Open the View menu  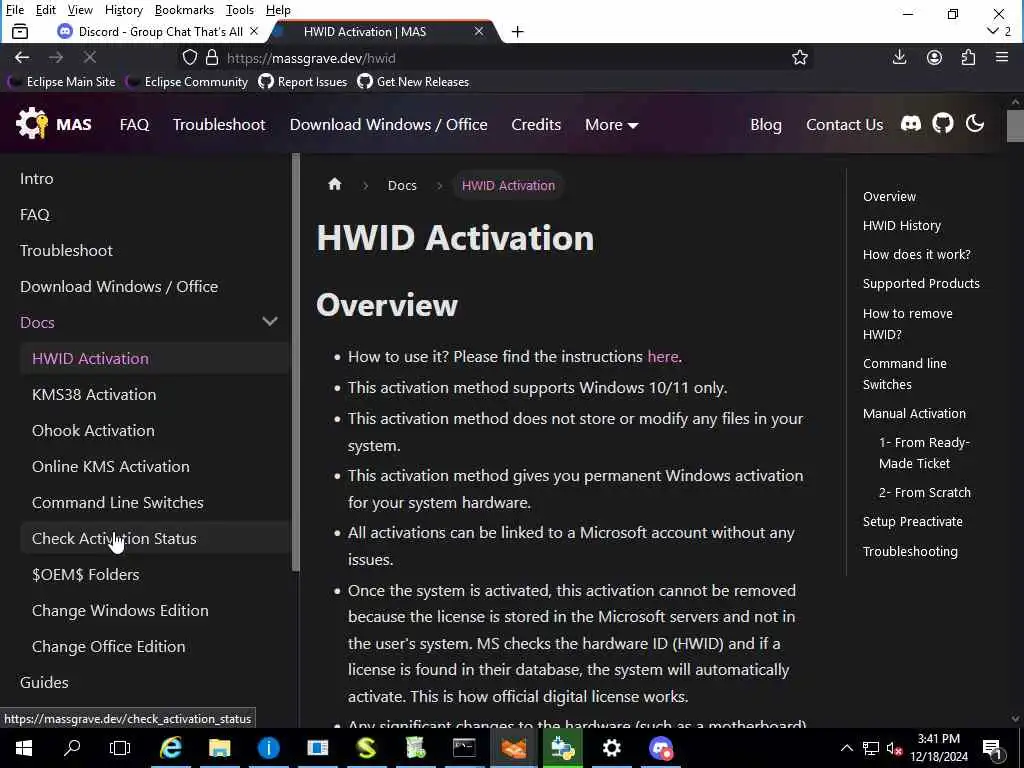[80, 10]
